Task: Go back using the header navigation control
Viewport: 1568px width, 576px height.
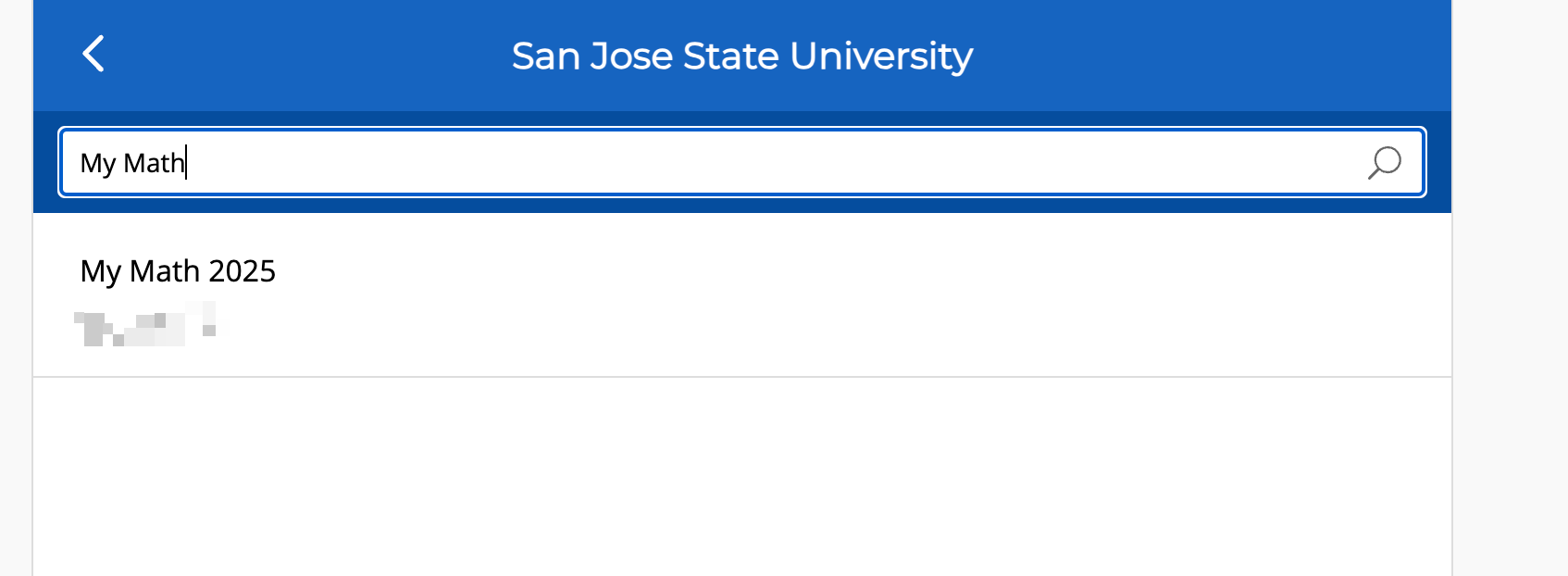Action: pyautogui.click(x=93, y=55)
